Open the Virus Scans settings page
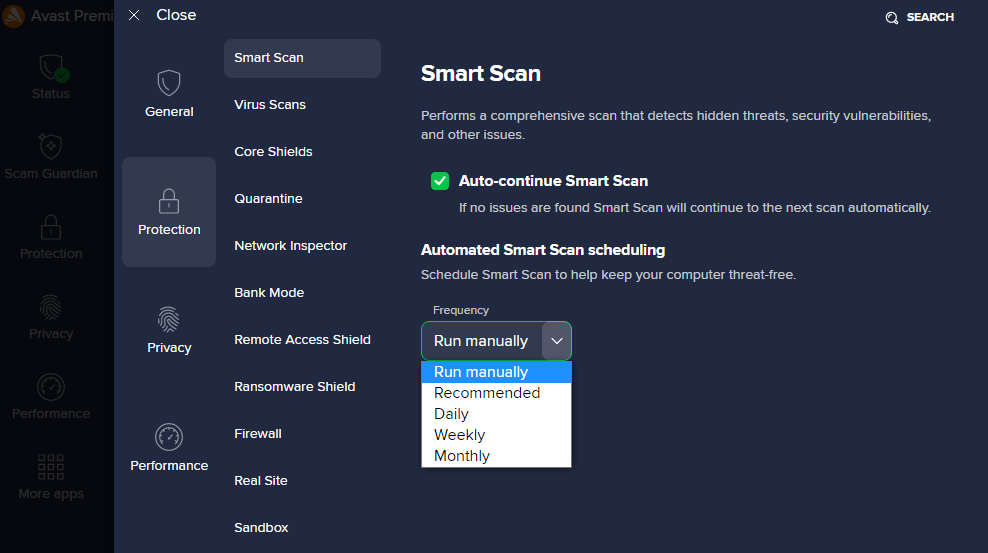Viewport: 988px width, 553px height. point(270,105)
